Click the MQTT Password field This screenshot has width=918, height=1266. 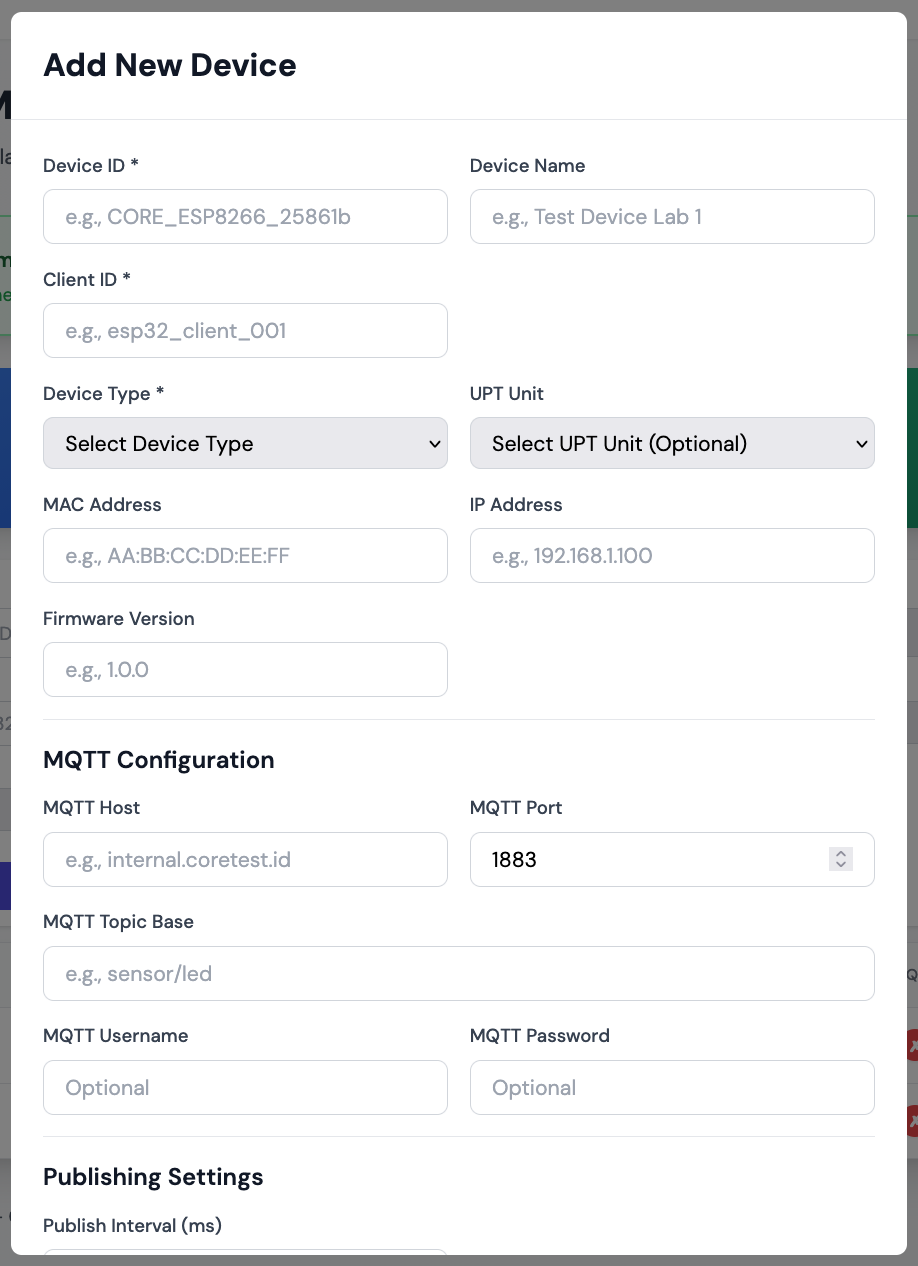click(x=672, y=1087)
